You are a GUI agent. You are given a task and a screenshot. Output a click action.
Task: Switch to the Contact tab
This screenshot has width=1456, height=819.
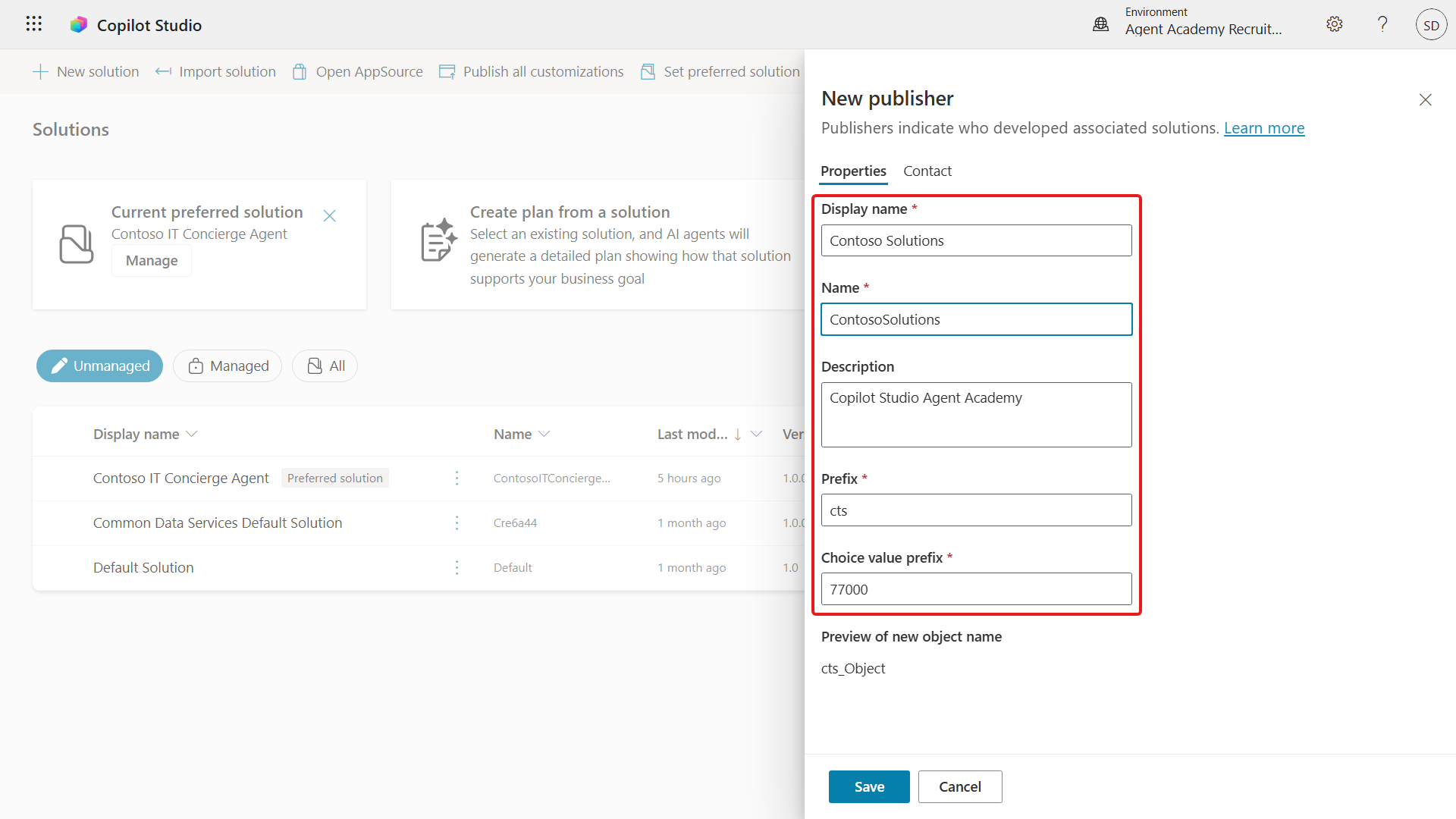(927, 171)
